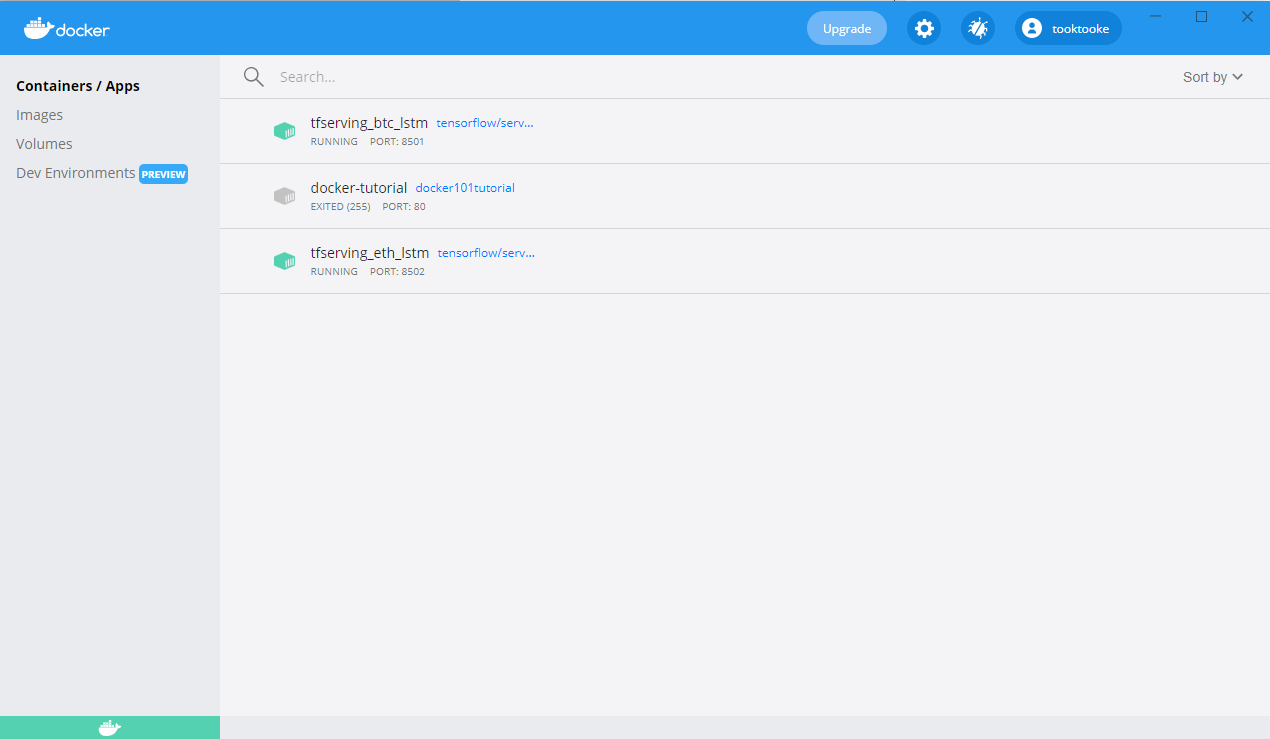
Task: Open Dev Environments in the sidebar
Action: coord(76,173)
